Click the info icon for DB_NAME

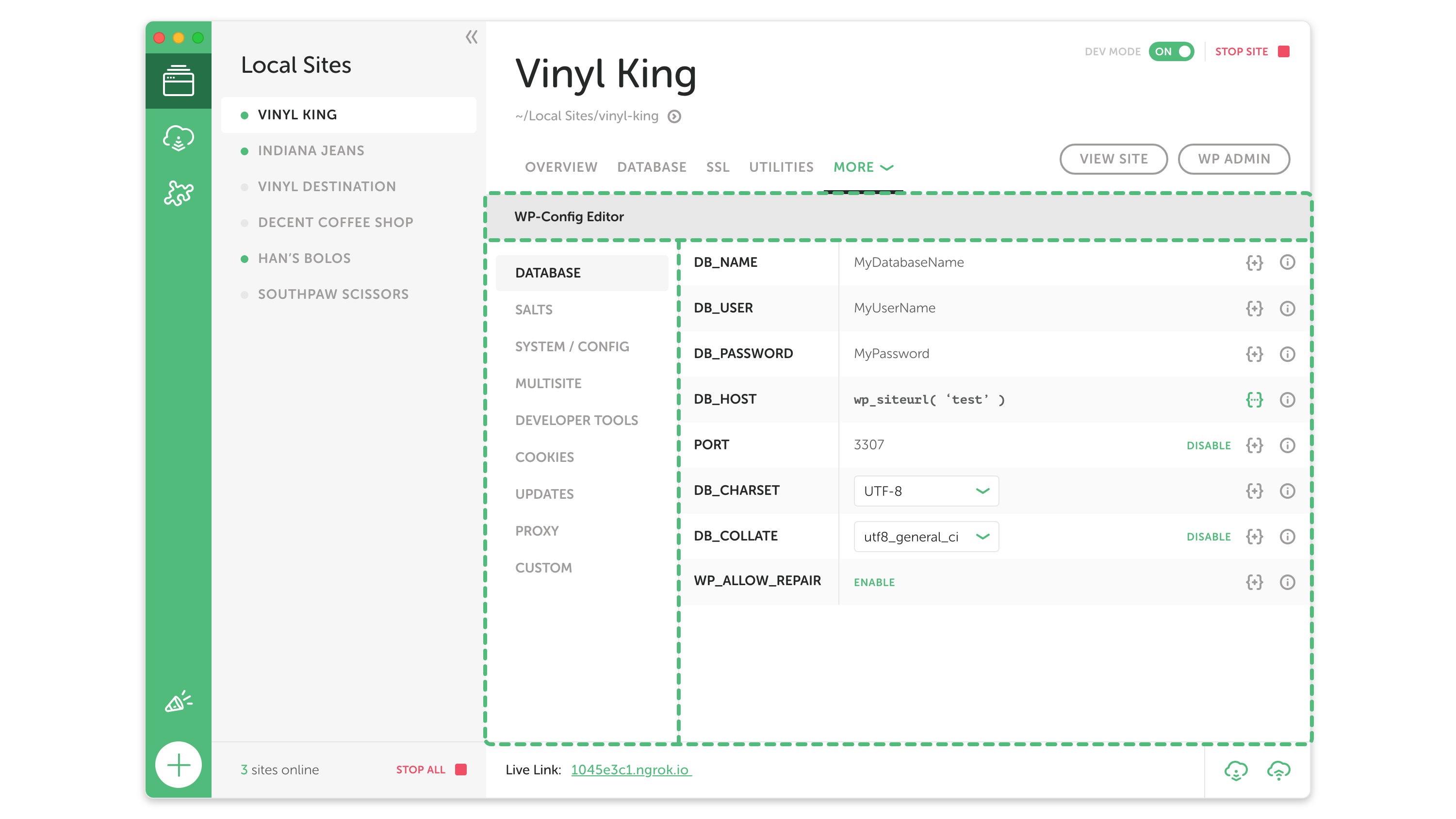(1287, 262)
